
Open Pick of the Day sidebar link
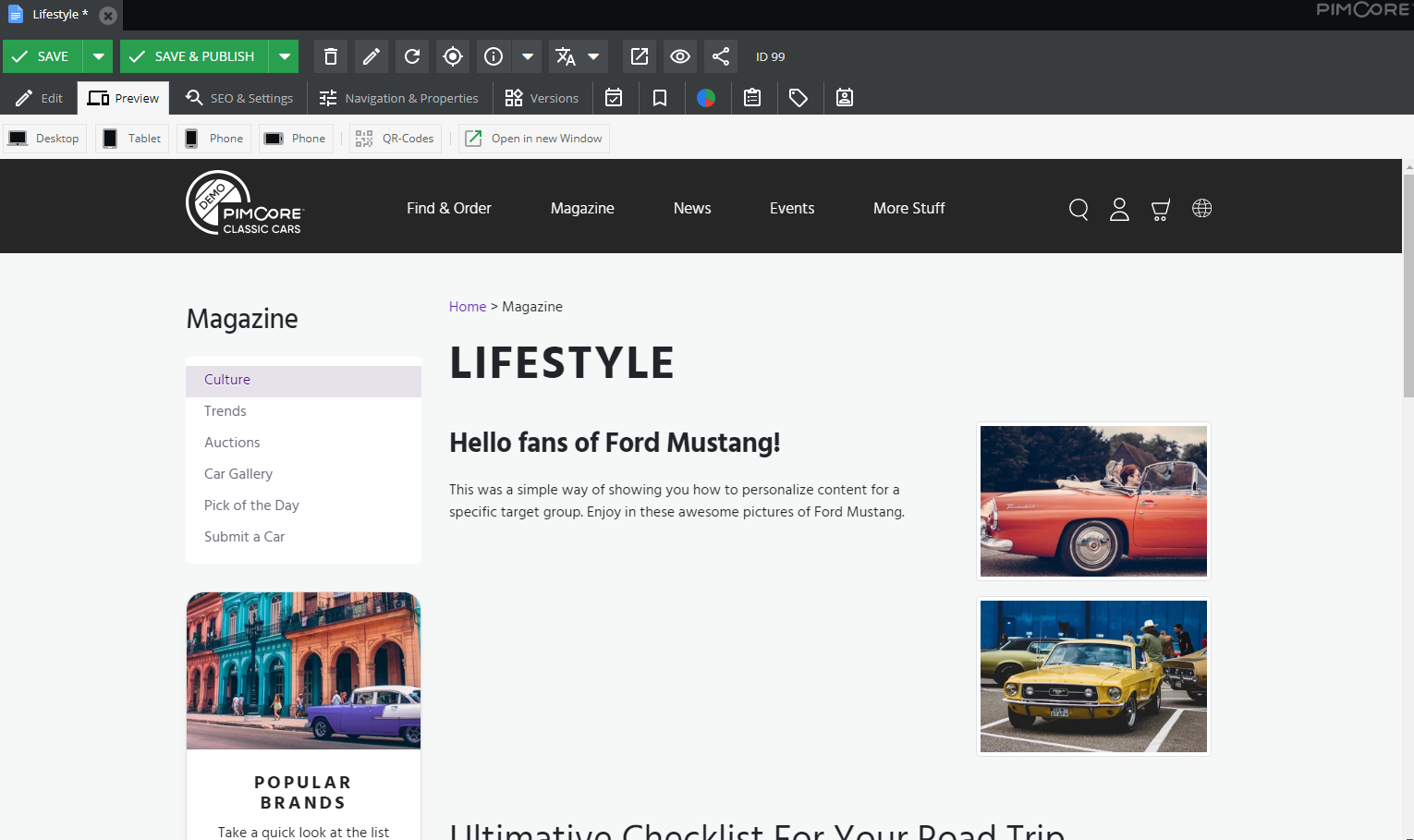point(303,505)
